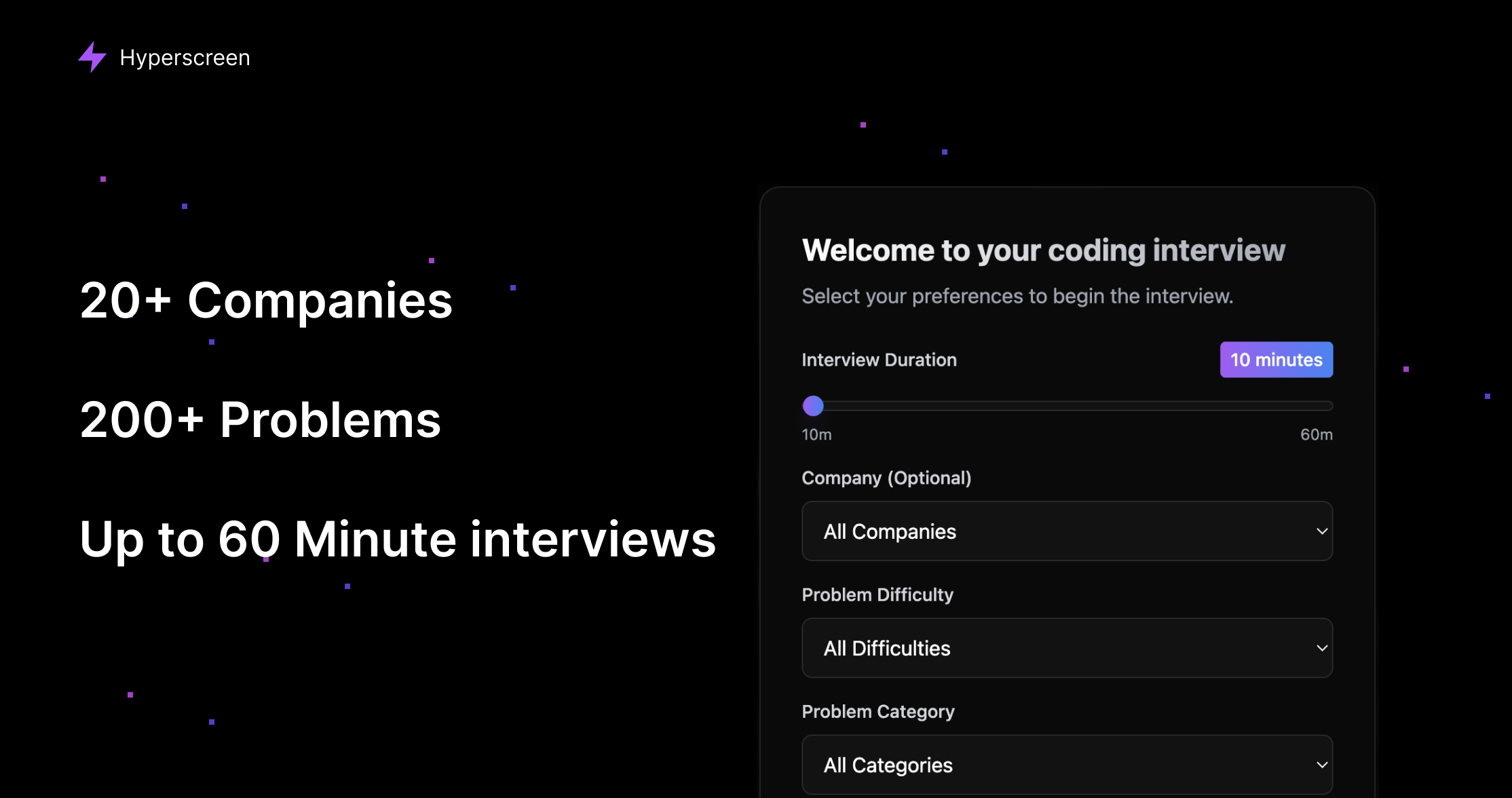Click the 60m end of slider track
The image size is (1512, 798).
pyautogui.click(x=1329, y=406)
